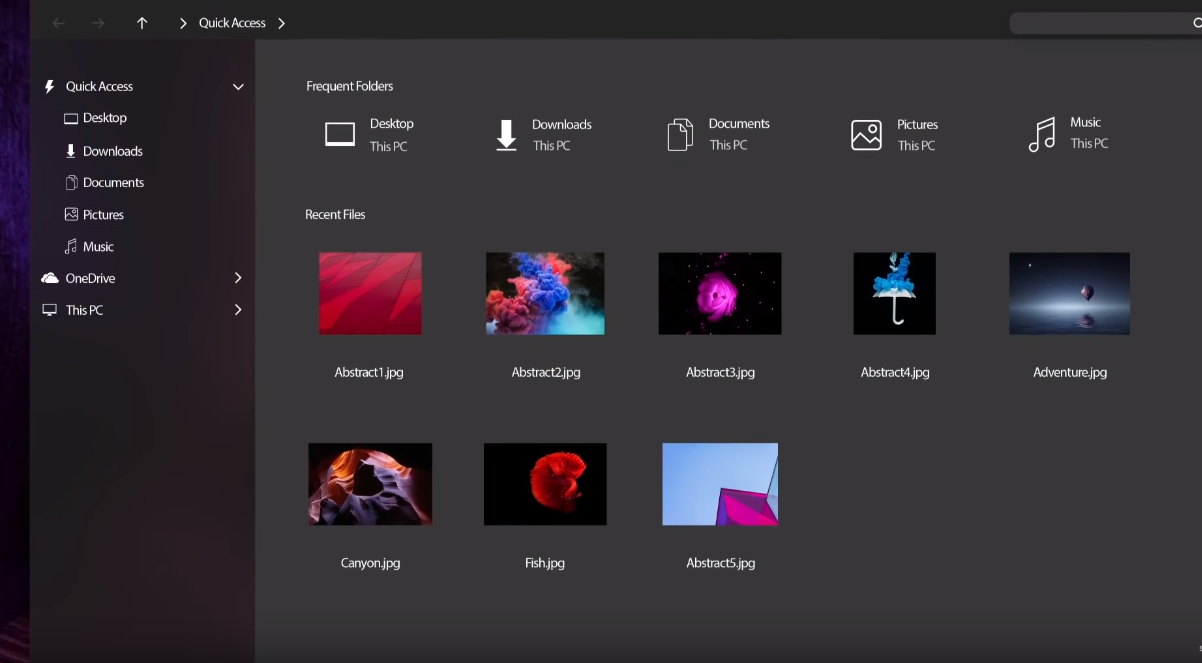
Task: Click the back navigation arrow
Action: tap(58, 23)
